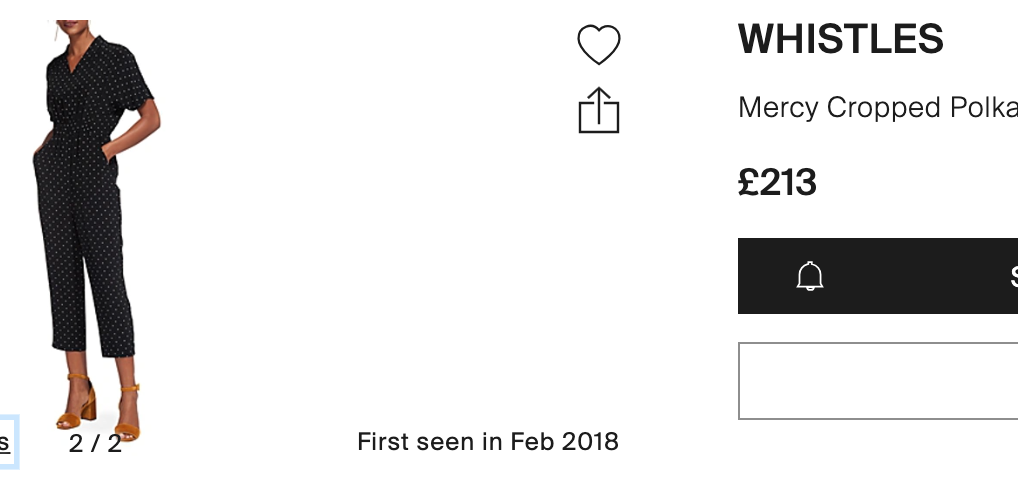Click the First seen in Feb 2018 text
This screenshot has height=480, width=1018.
(x=488, y=441)
